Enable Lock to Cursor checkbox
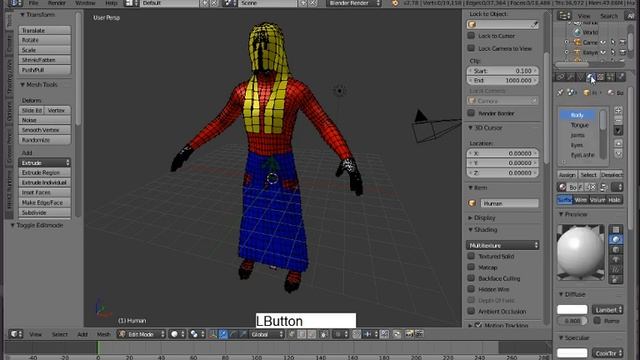This screenshot has width=640, height=360. 471,36
